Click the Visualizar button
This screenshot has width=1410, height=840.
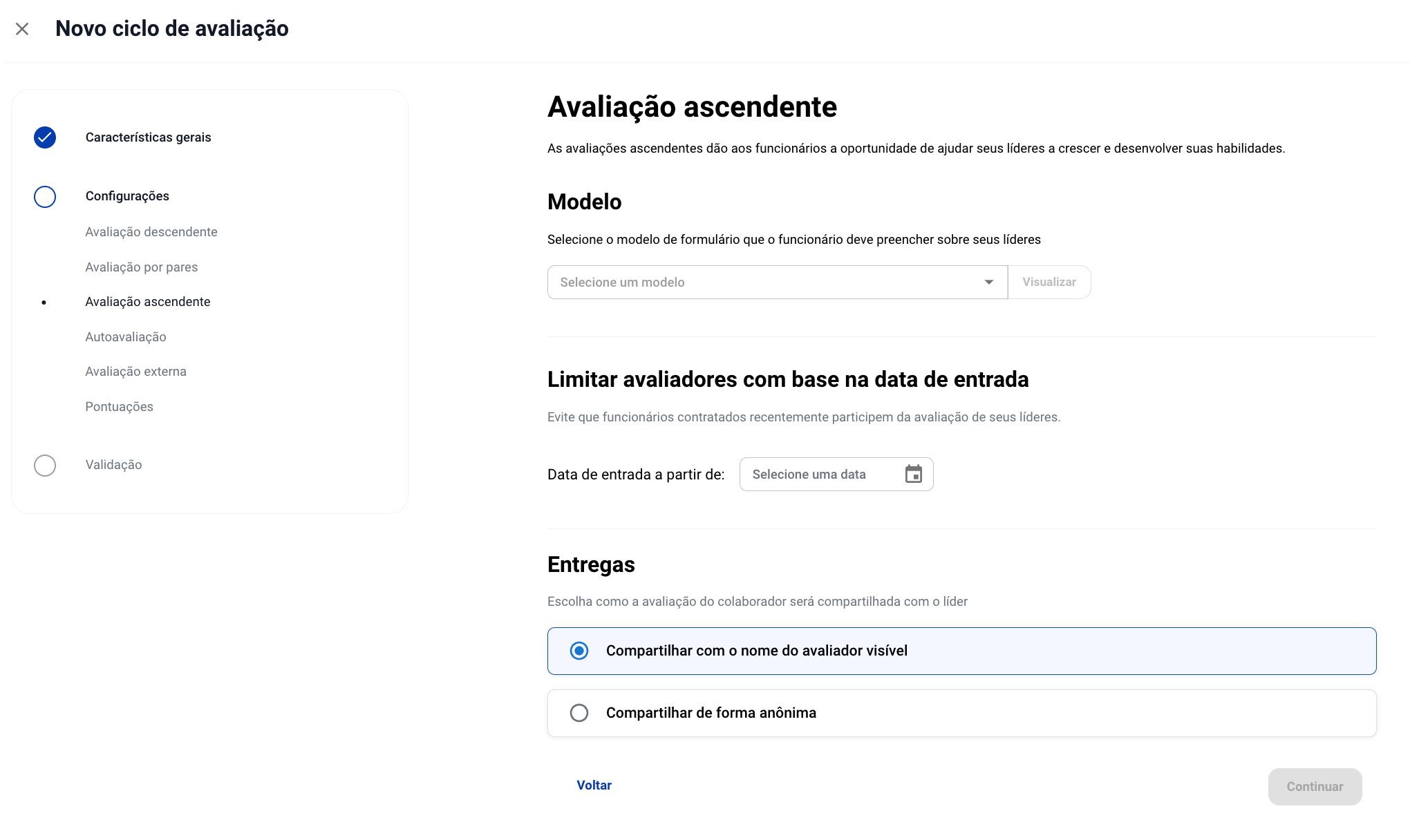point(1049,283)
